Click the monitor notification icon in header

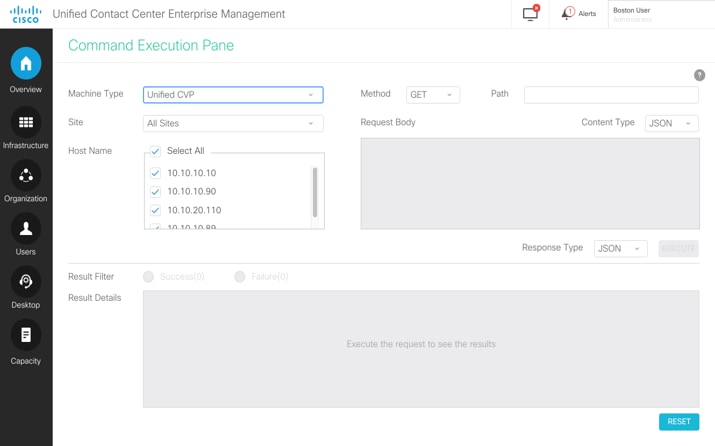(x=530, y=13)
